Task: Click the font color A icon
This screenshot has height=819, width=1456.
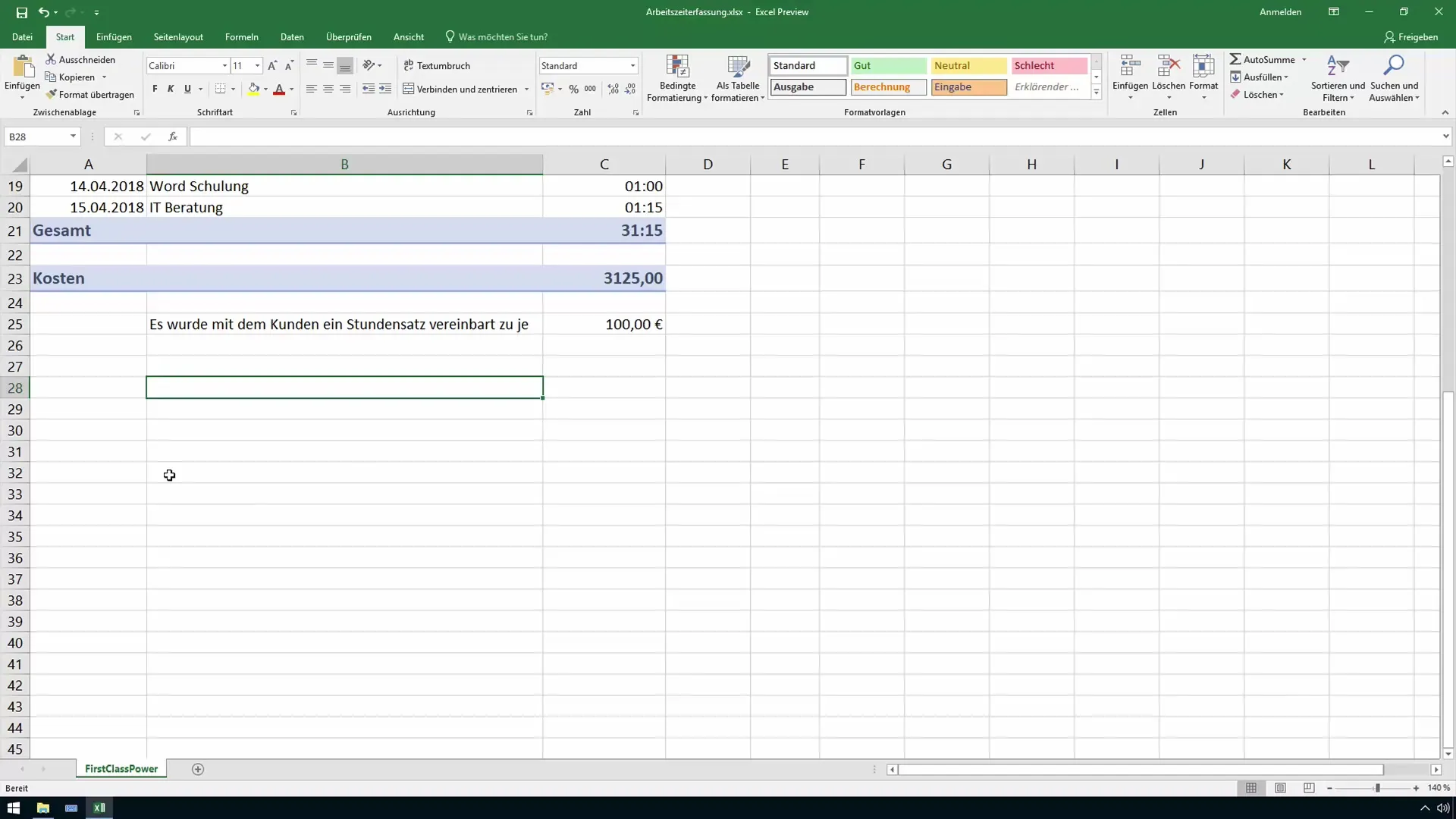Action: pyautogui.click(x=279, y=89)
